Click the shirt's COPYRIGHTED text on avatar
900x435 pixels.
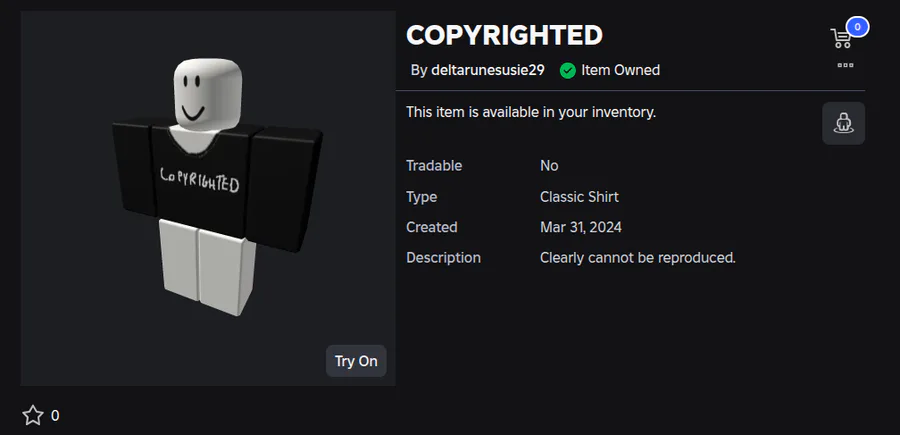tap(200, 181)
